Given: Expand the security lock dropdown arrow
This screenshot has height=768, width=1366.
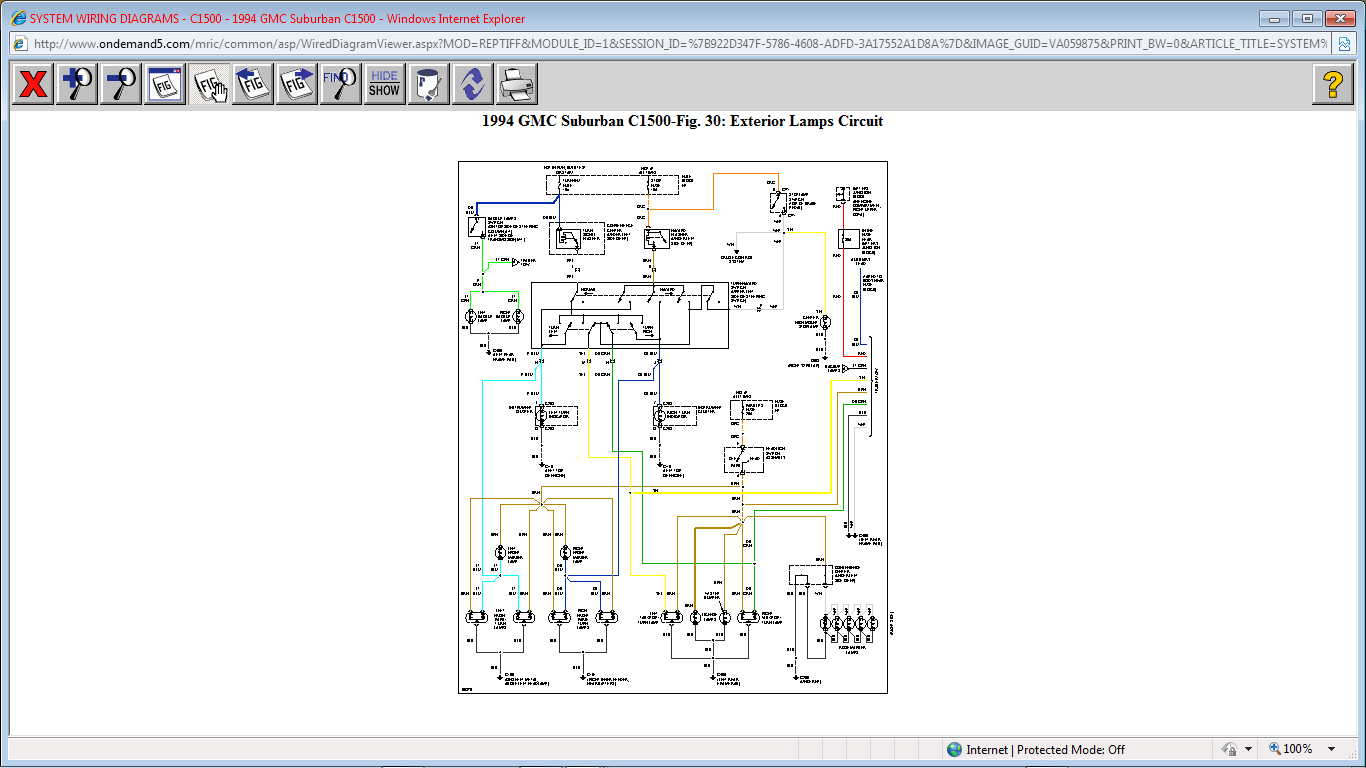Looking at the screenshot, I should (x=1248, y=749).
